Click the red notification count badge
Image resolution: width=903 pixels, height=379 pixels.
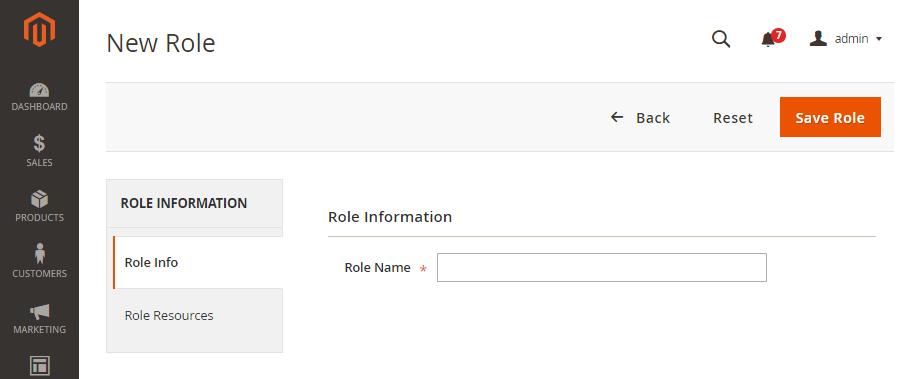coord(779,36)
